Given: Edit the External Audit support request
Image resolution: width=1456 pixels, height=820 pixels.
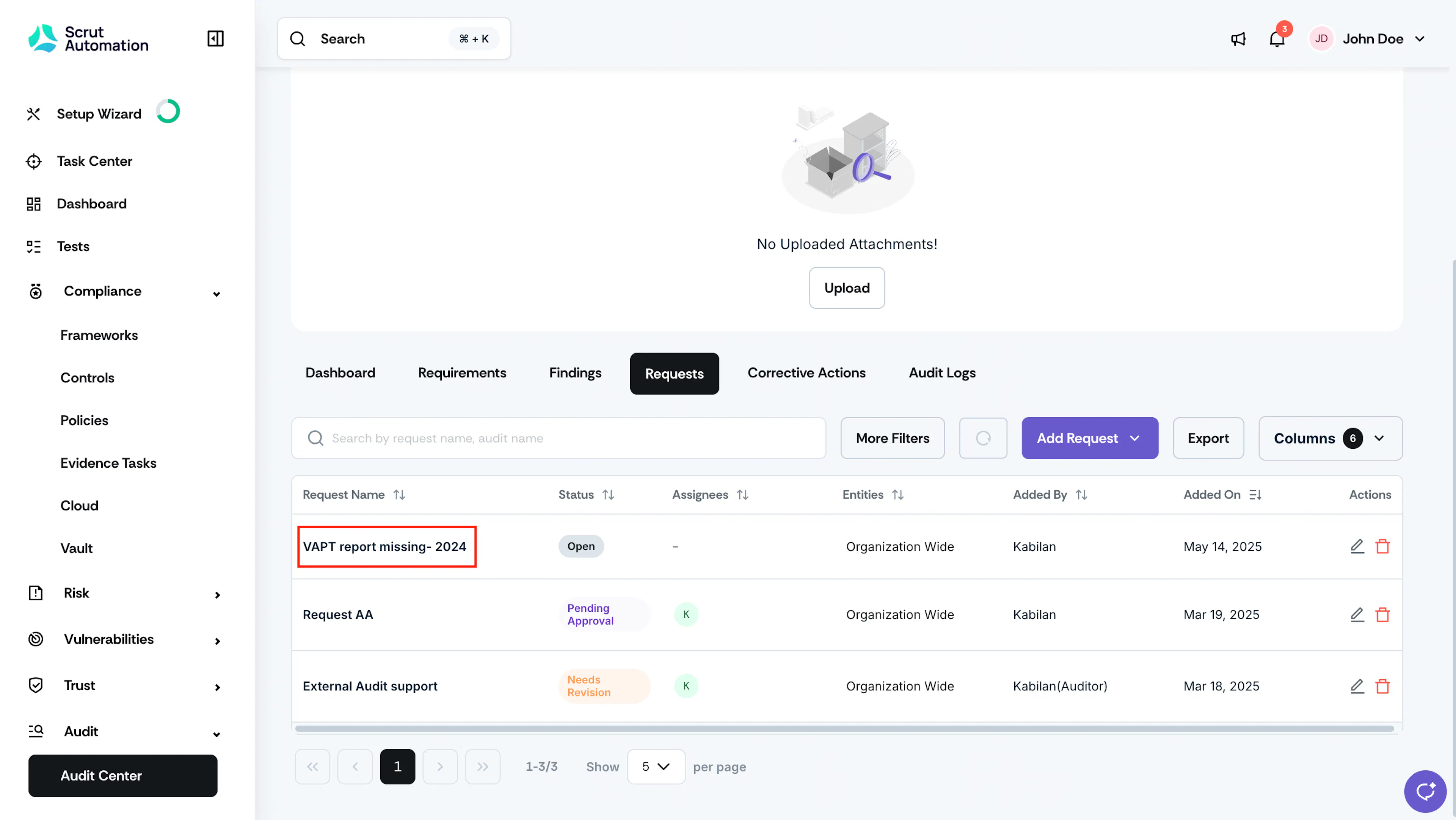Looking at the screenshot, I should [x=1357, y=686].
